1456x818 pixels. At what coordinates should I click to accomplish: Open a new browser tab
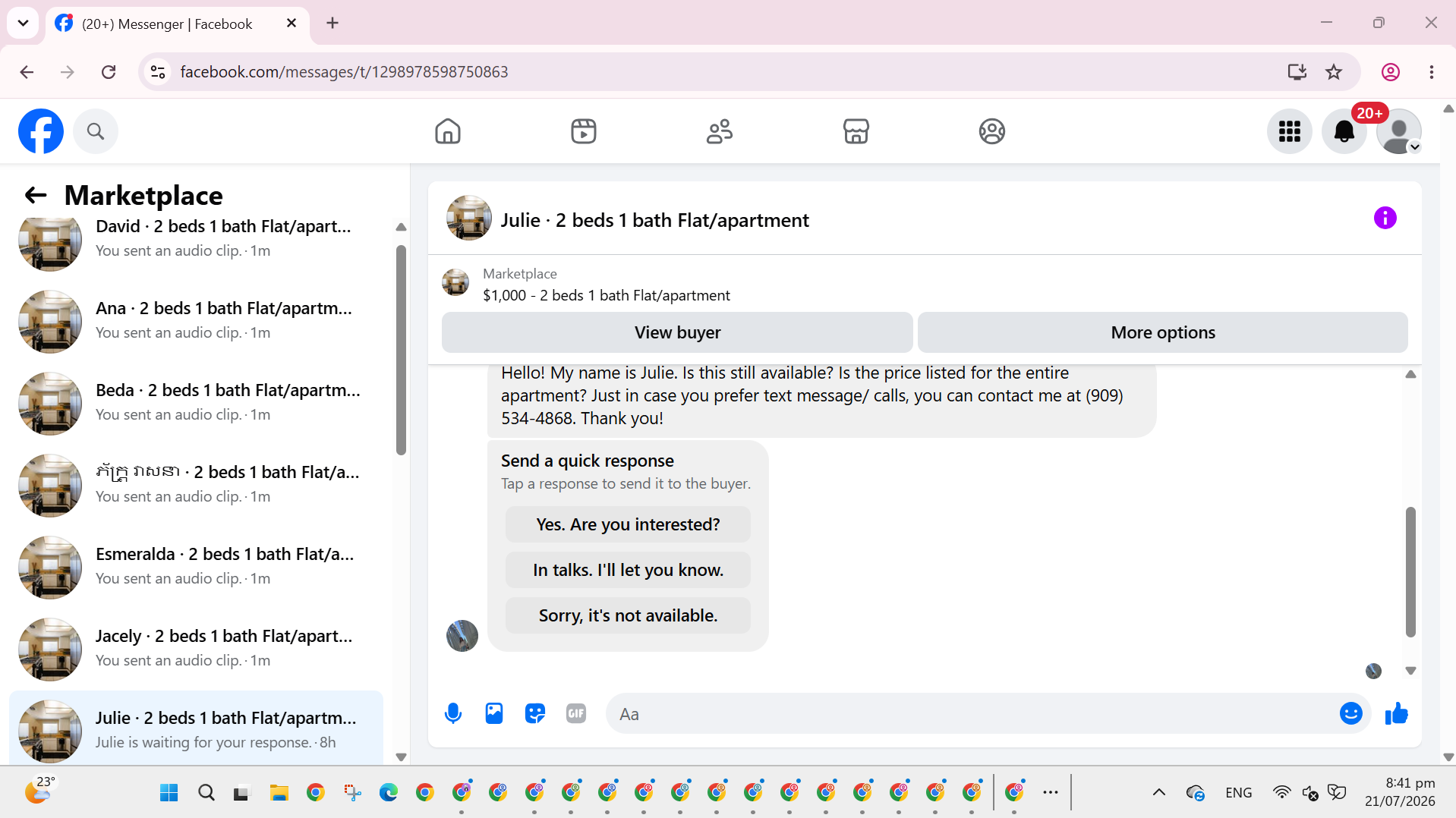click(332, 23)
